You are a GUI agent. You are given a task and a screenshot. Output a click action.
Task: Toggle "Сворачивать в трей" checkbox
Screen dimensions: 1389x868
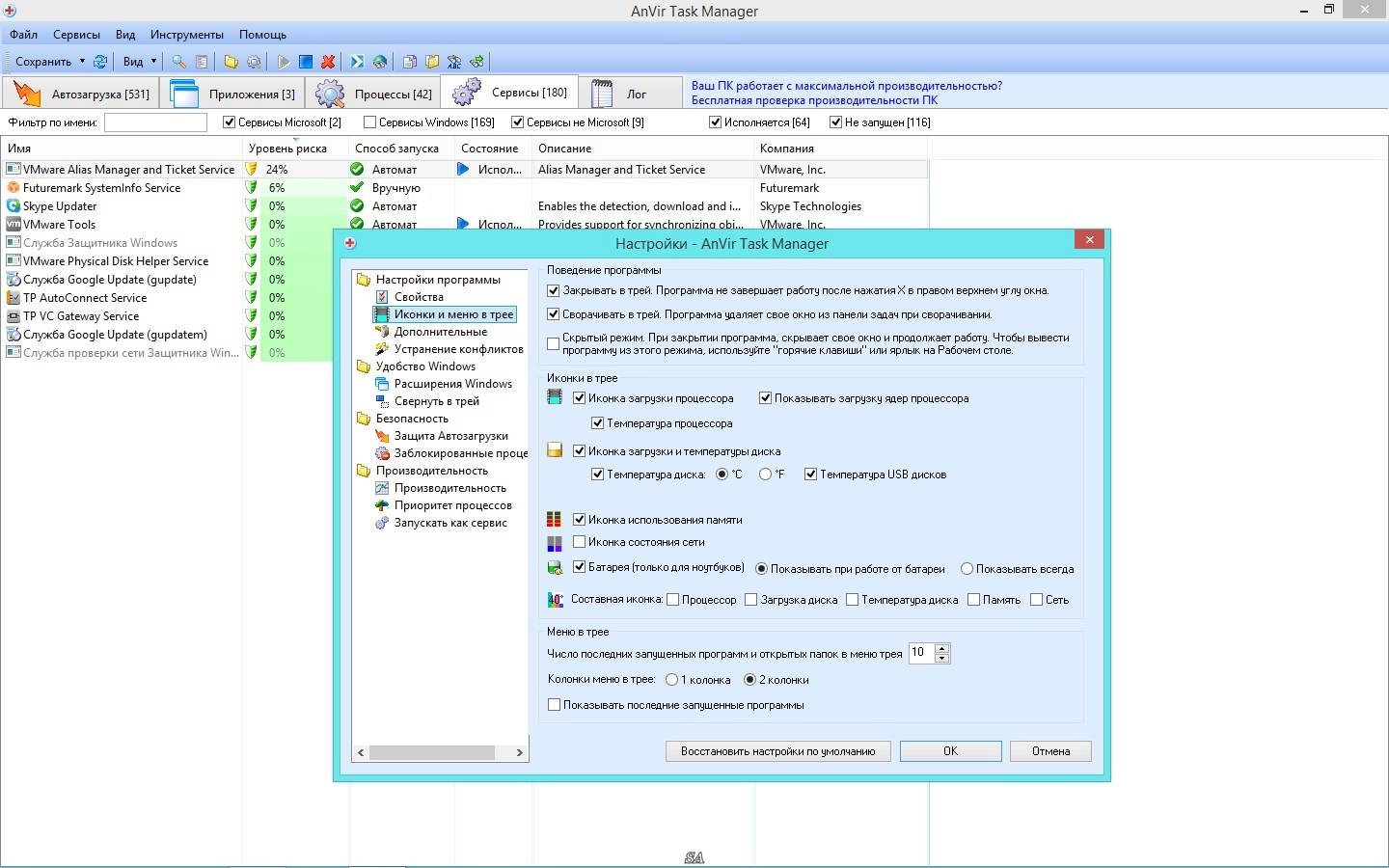click(x=554, y=314)
